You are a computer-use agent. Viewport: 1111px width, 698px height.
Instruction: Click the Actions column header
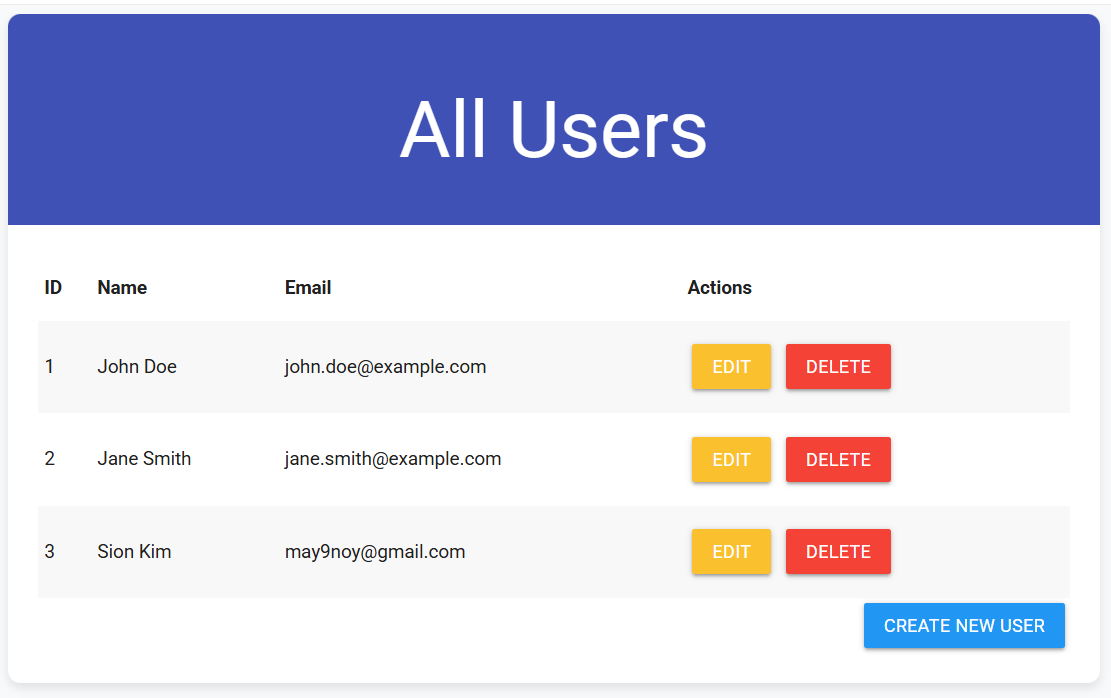(719, 288)
